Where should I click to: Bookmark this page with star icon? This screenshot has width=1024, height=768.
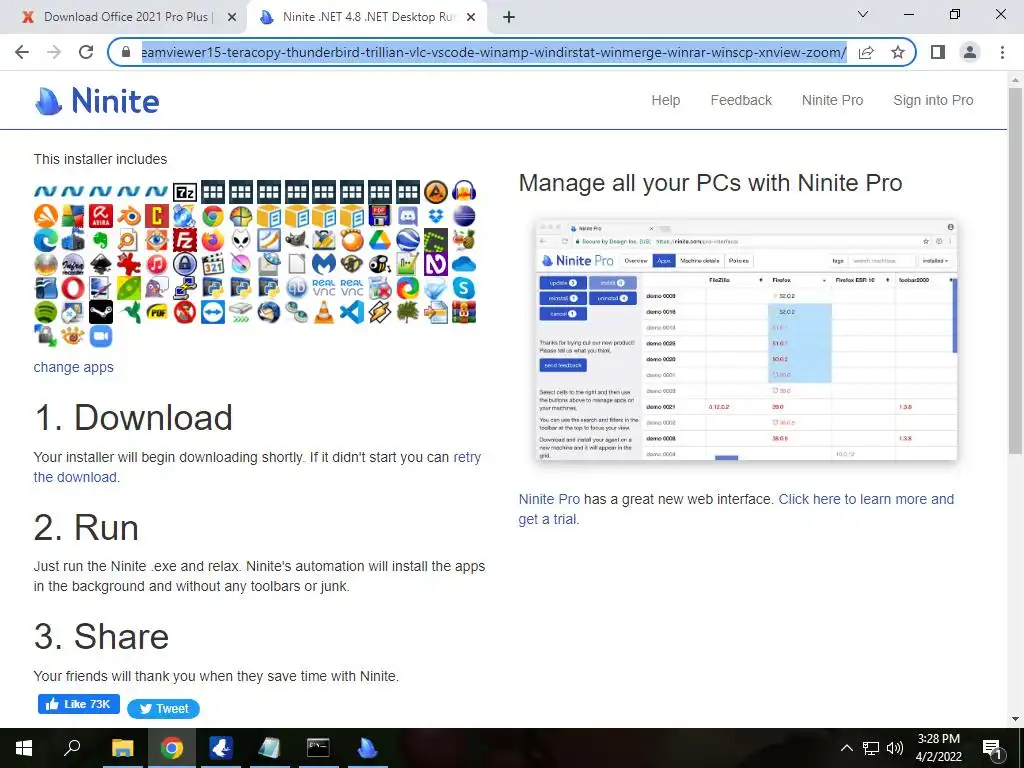pyautogui.click(x=898, y=52)
